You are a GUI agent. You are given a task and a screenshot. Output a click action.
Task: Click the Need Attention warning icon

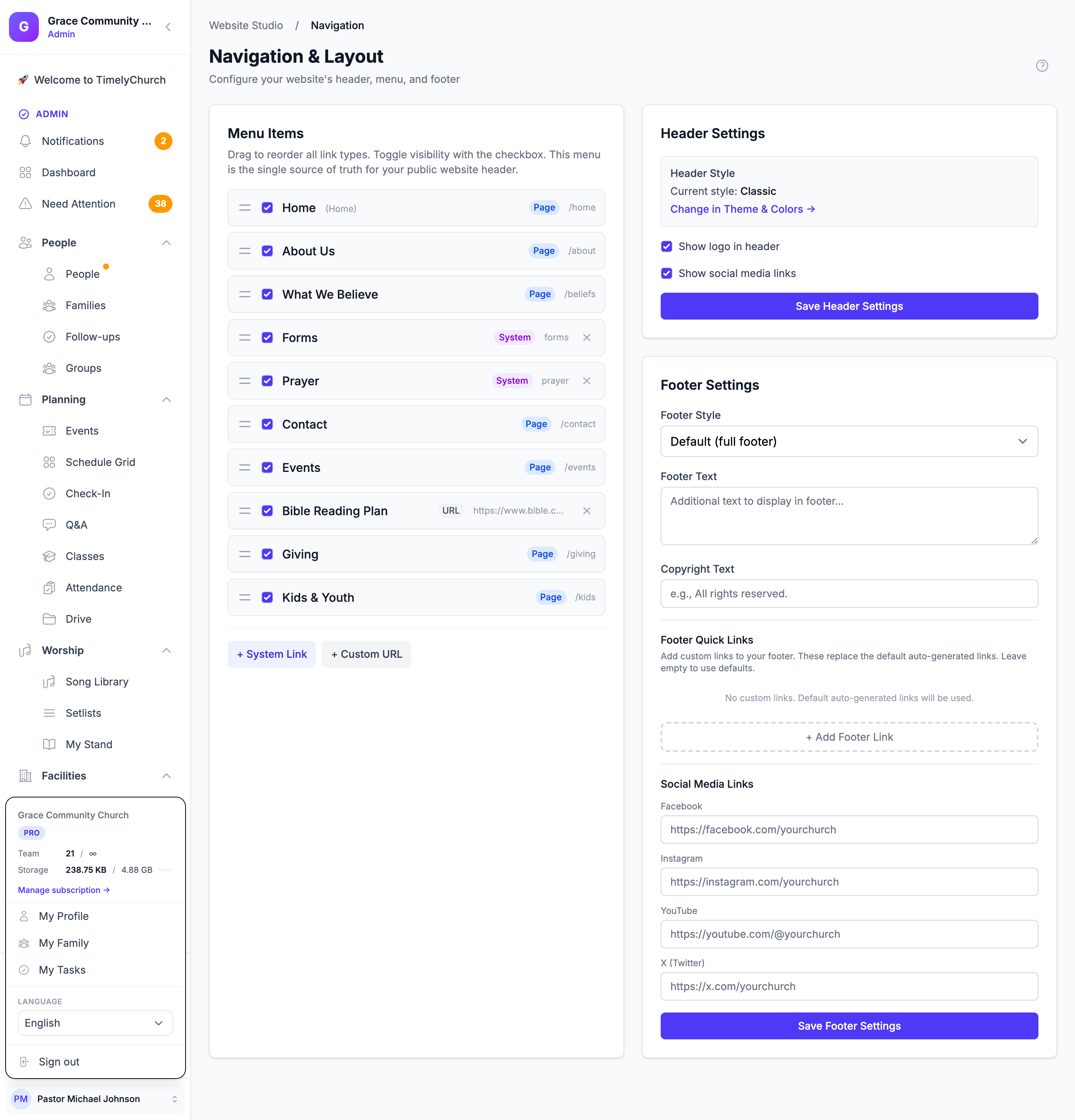[x=25, y=204]
